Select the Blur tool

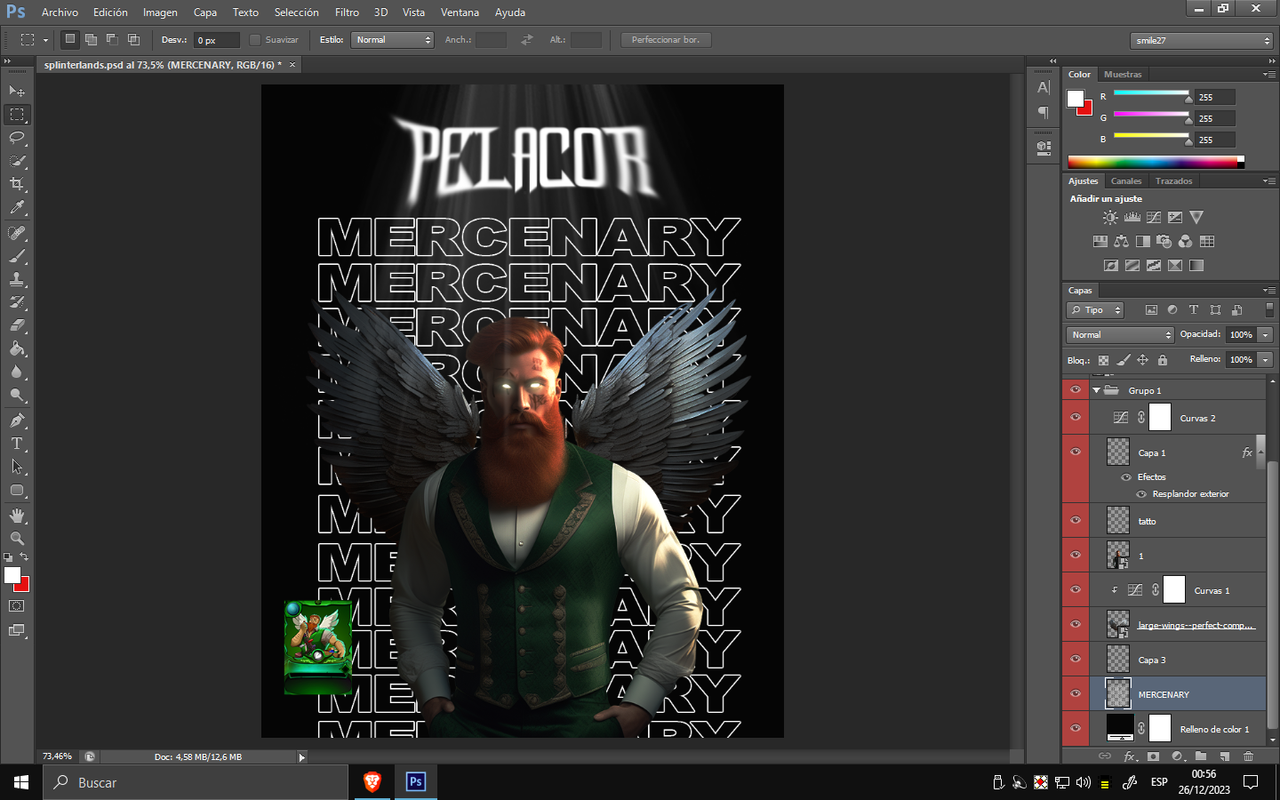coord(17,372)
